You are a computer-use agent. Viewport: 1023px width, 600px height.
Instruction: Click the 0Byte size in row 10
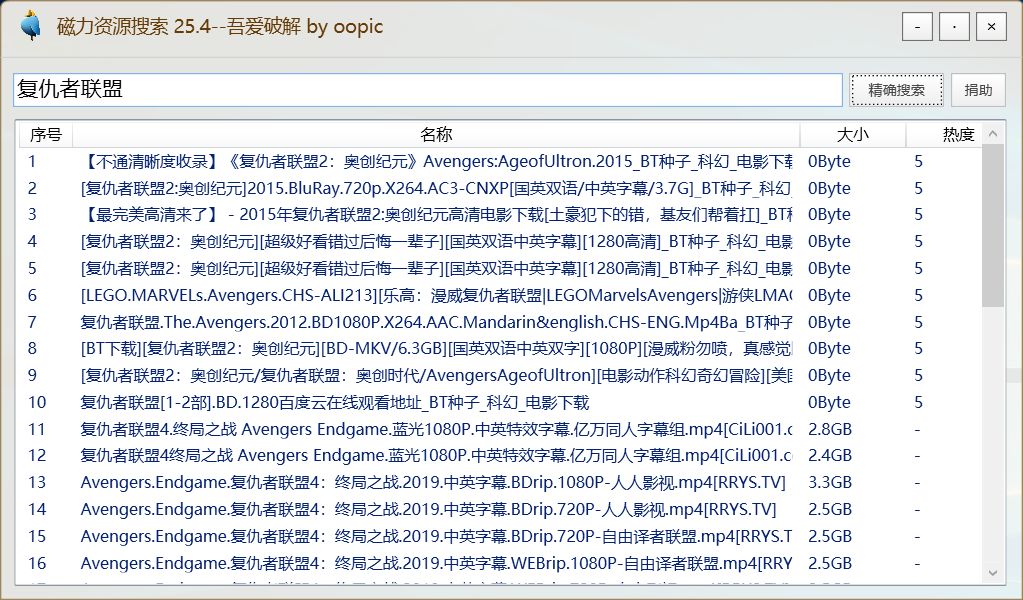[829, 402]
